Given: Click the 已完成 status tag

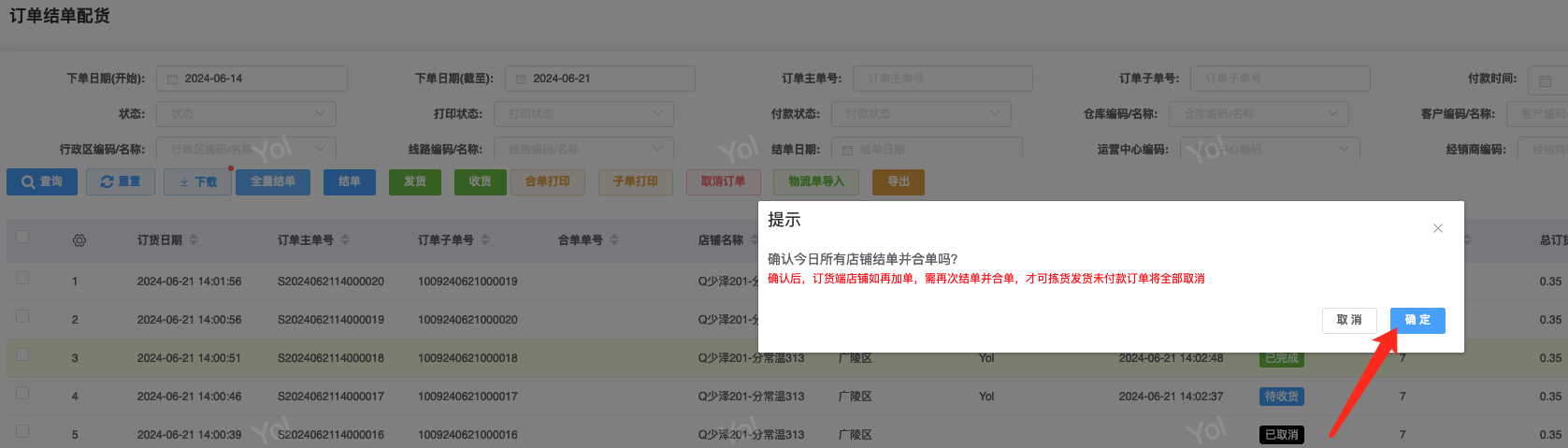Looking at the screenshot, I should pyautogui.click(x=1282, y=359).
